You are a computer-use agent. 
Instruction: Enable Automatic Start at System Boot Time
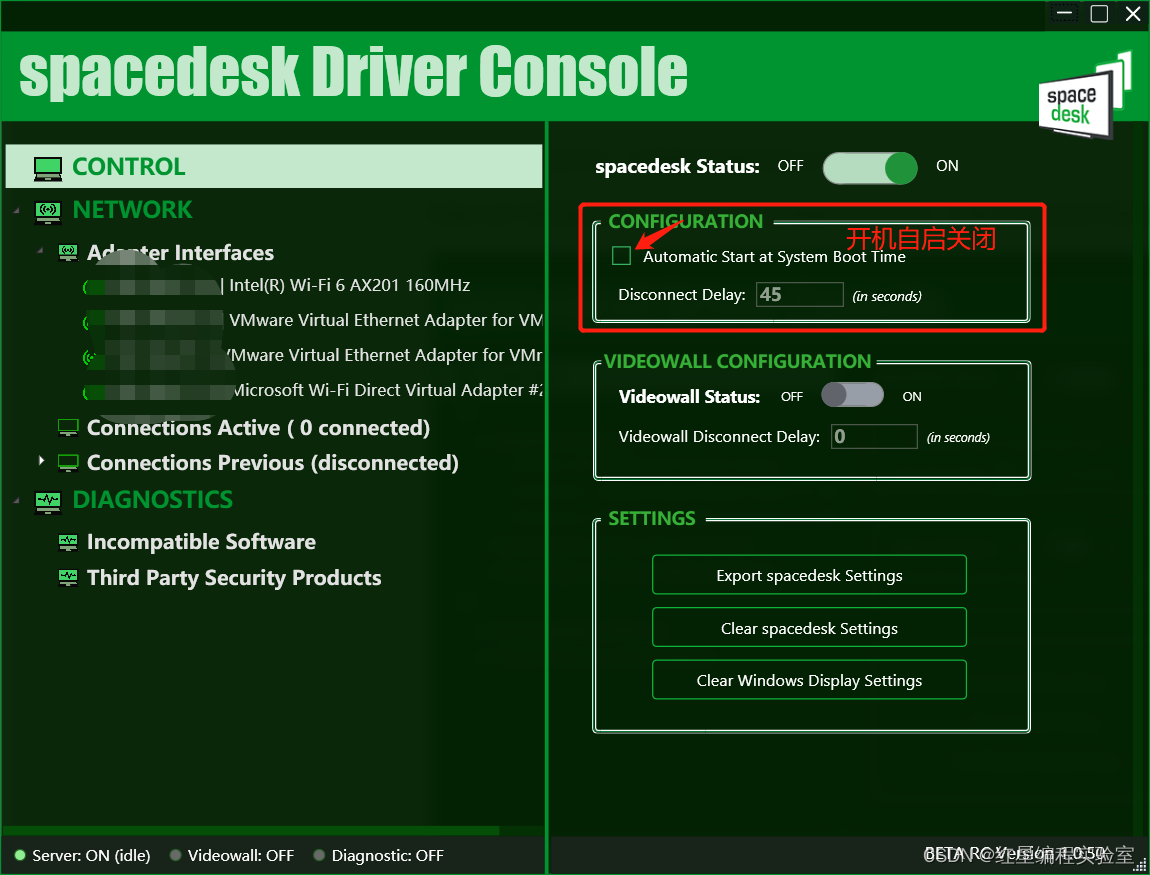[x=621, y=255]
